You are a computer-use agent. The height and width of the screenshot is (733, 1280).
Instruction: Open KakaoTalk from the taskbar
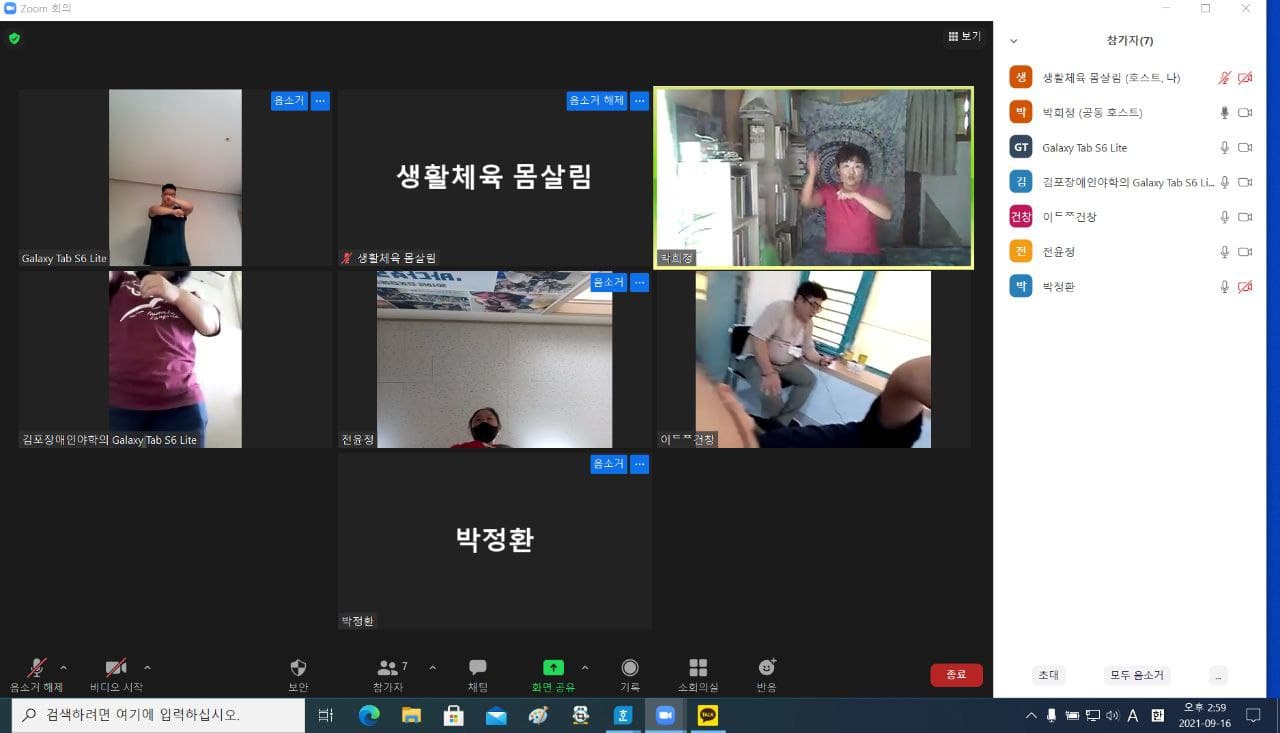[x=707, y=715]
